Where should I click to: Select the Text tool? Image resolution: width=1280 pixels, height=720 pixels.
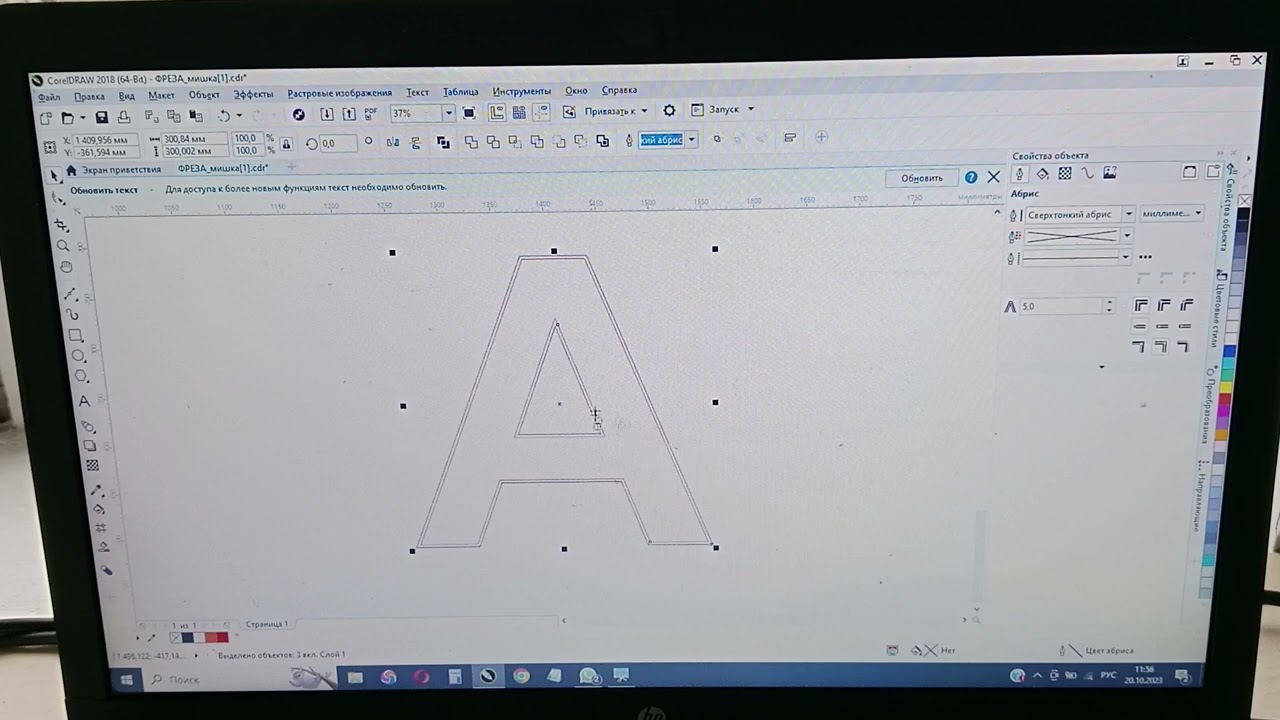tap(84, 401)
